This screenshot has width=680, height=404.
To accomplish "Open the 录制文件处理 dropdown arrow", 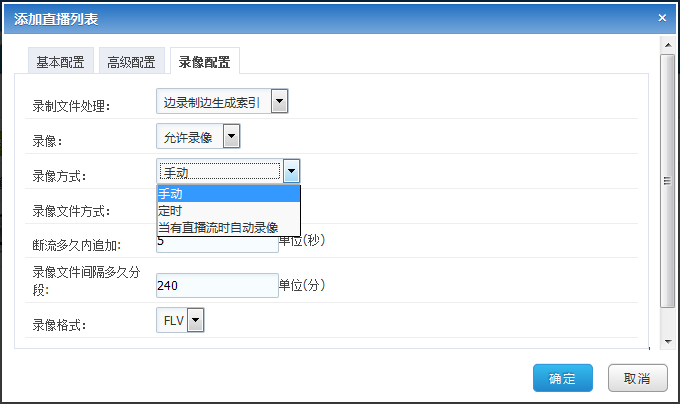I will 280,101.
